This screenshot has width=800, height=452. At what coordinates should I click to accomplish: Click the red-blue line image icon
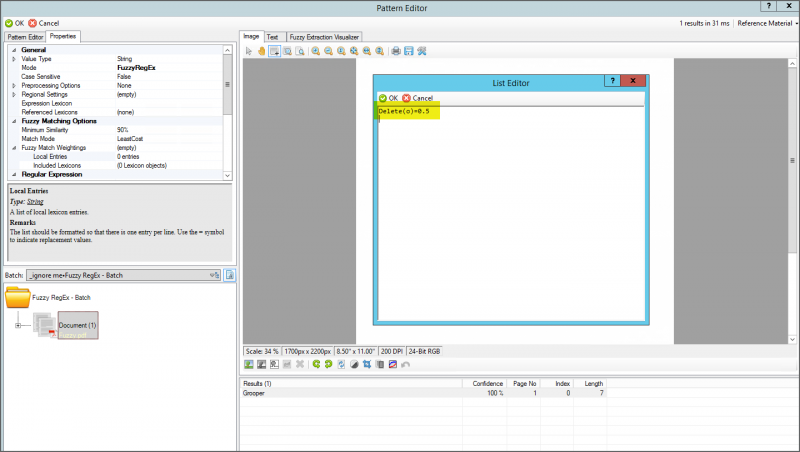(x=393, y=364)
